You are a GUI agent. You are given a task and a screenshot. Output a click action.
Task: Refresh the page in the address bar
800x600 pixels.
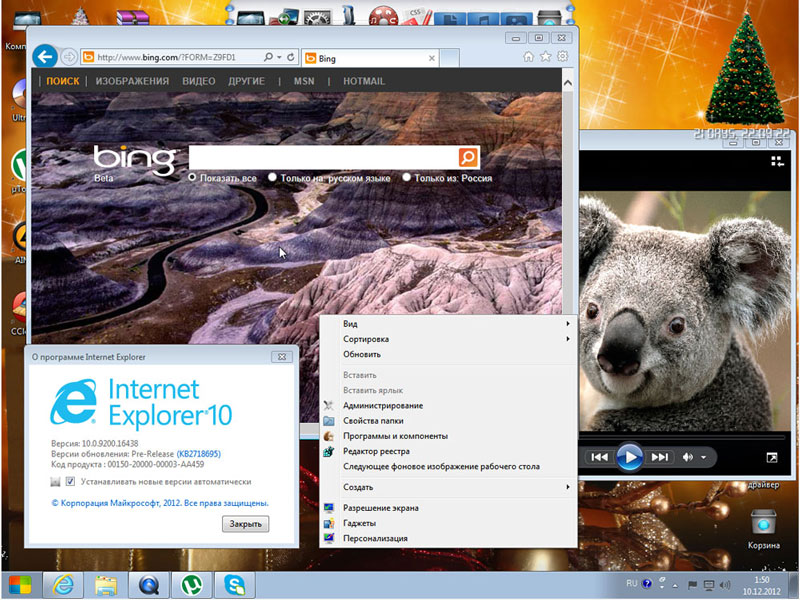point(289,58)
